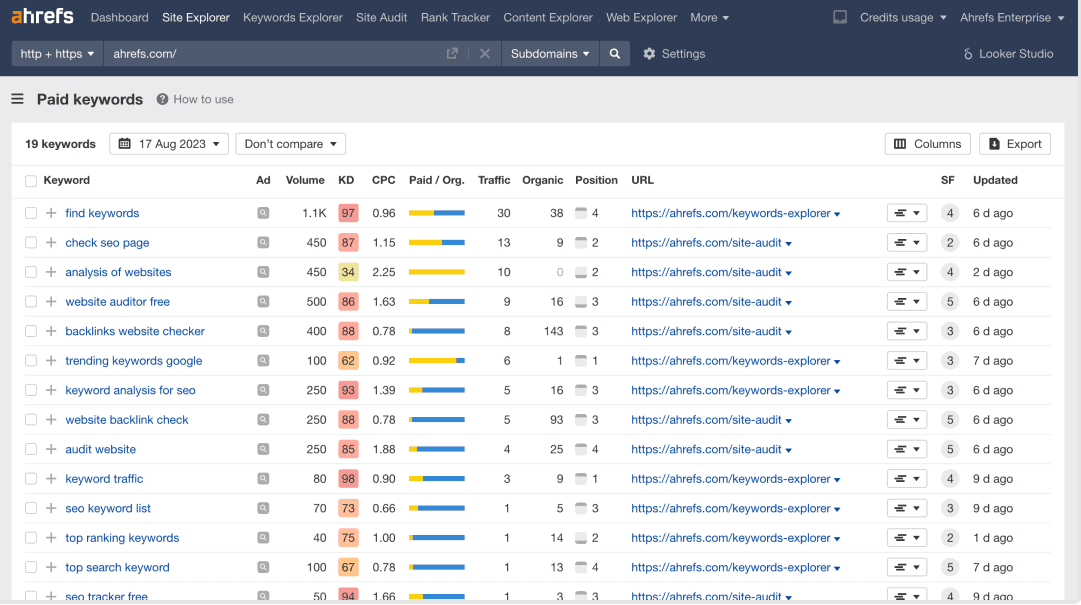Click Paid/Org bar for trending keywords google
Screen dimensions: 1081x605
click(x=436, y=360)
